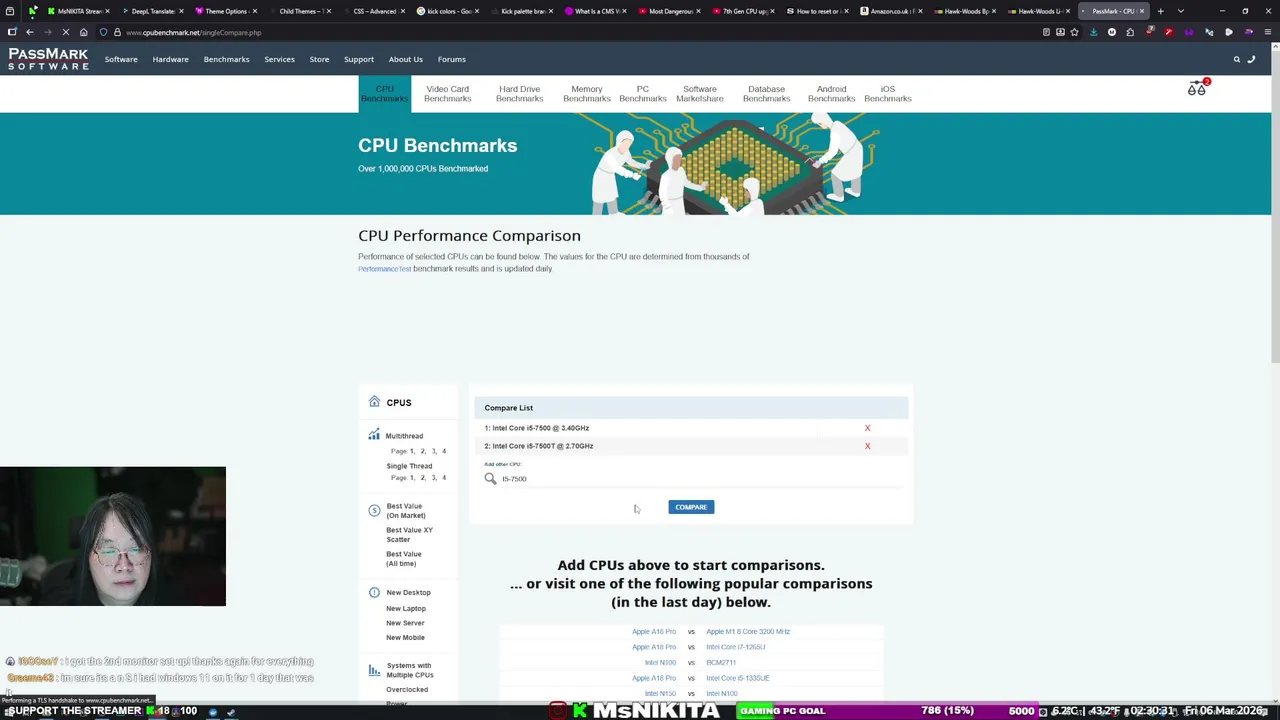The image size is (1280, 720).
Task: Open the Services menu
Action: [279, 59]
